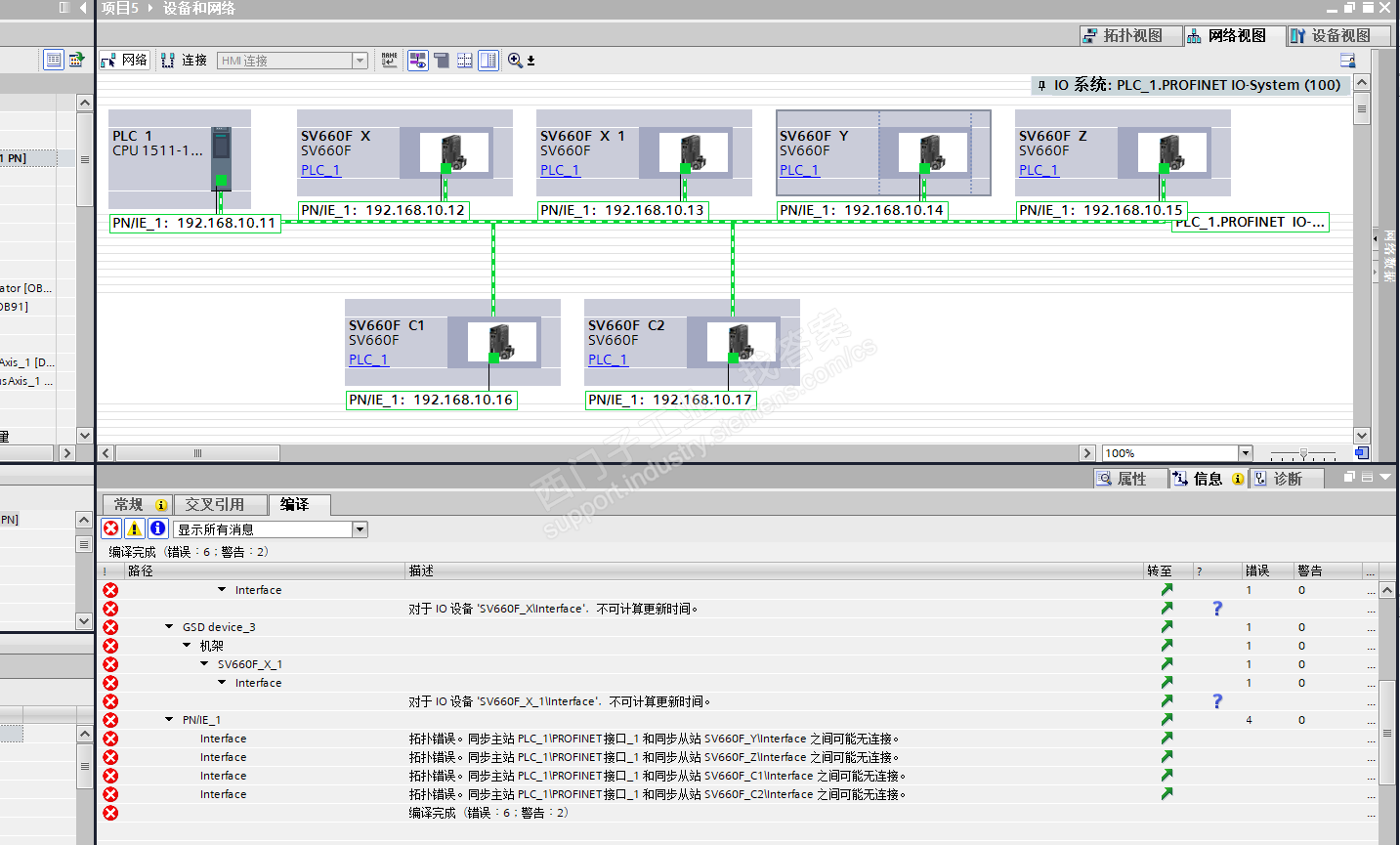The width and height of the screenshot is (1400, 845).
Task: Click the dashed grid layout toolbar icon
Action: (465, 61)
